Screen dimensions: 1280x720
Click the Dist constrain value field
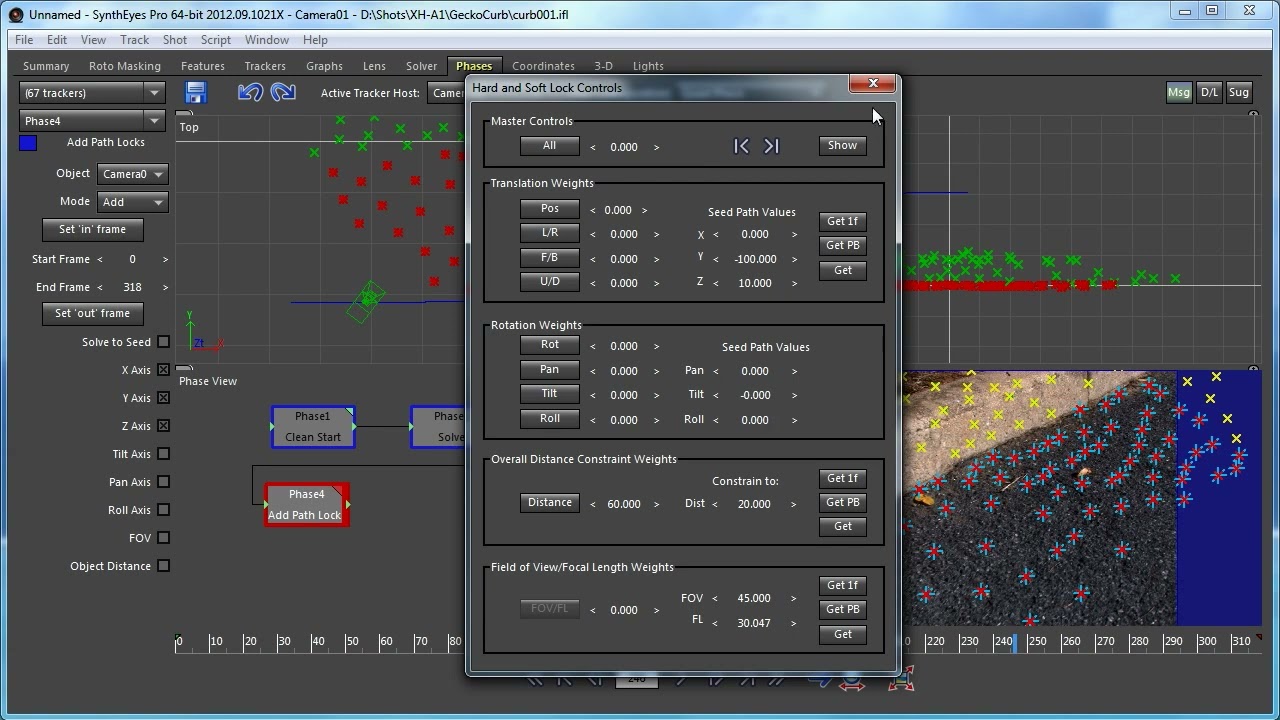click(x=754, y=504)
